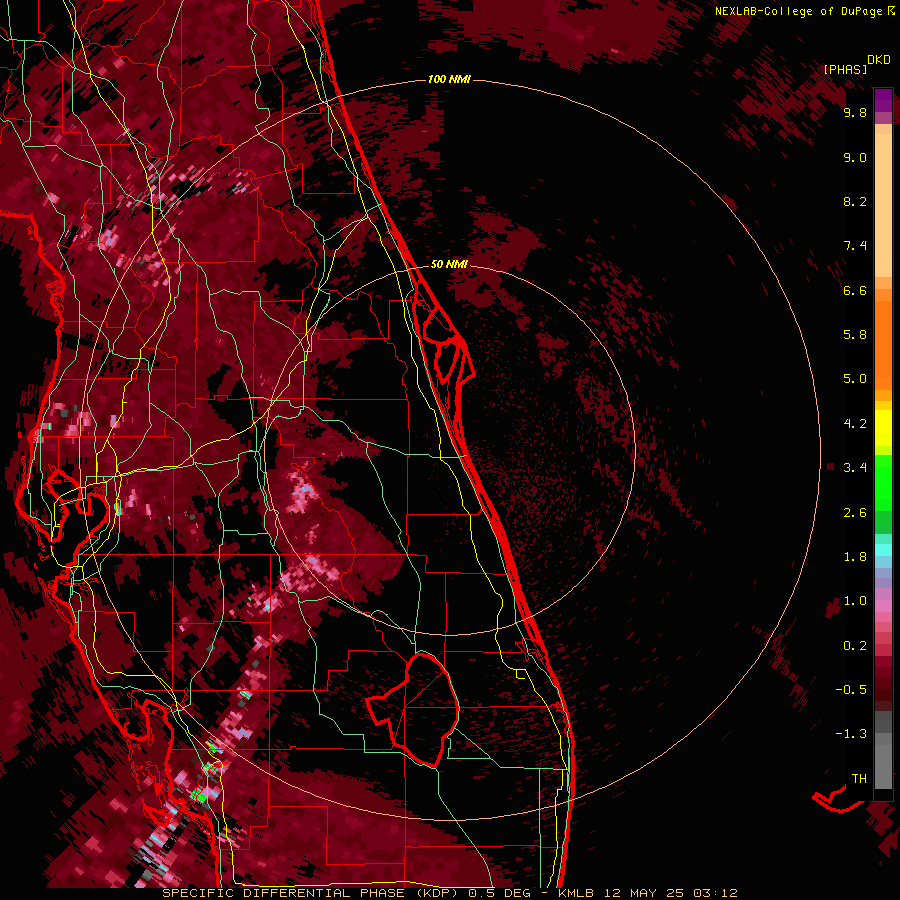Select the 9.0 value on color scale
The image size is (900, 900).
[x=855, y=157]
